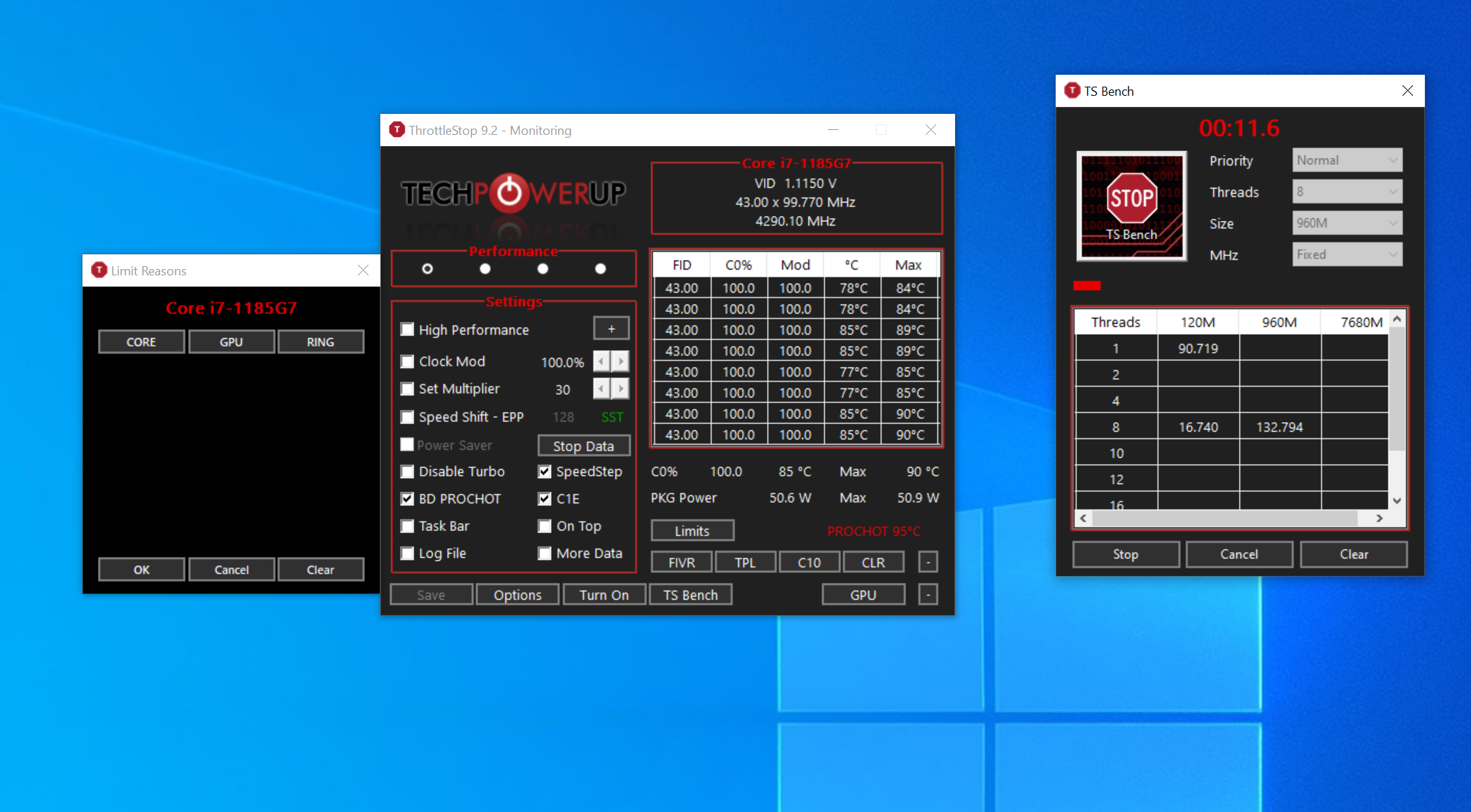
Task: Select the first Performance profile radio button
Action: [x=428, y=269]
